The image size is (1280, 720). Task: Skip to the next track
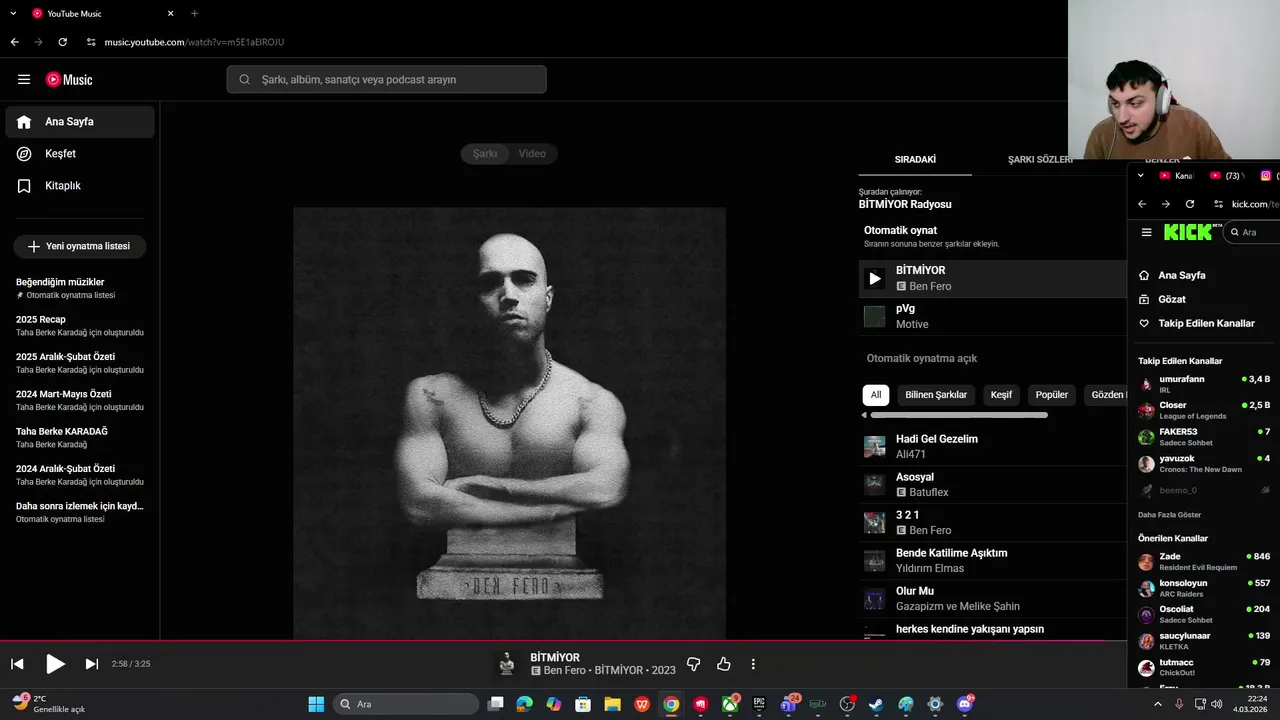pyautogui.click(x=92, y=664)
